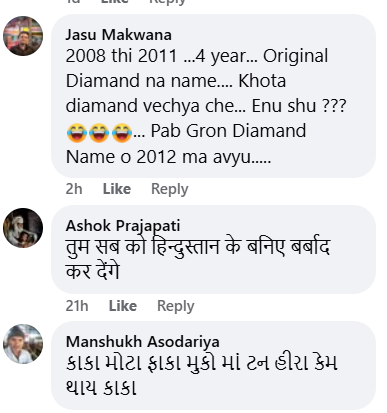The height and width of the screenshot is (413, 387).
Task: Click the middle laughing emoji in Jasu's comment
Action: (x=99, y=132)
